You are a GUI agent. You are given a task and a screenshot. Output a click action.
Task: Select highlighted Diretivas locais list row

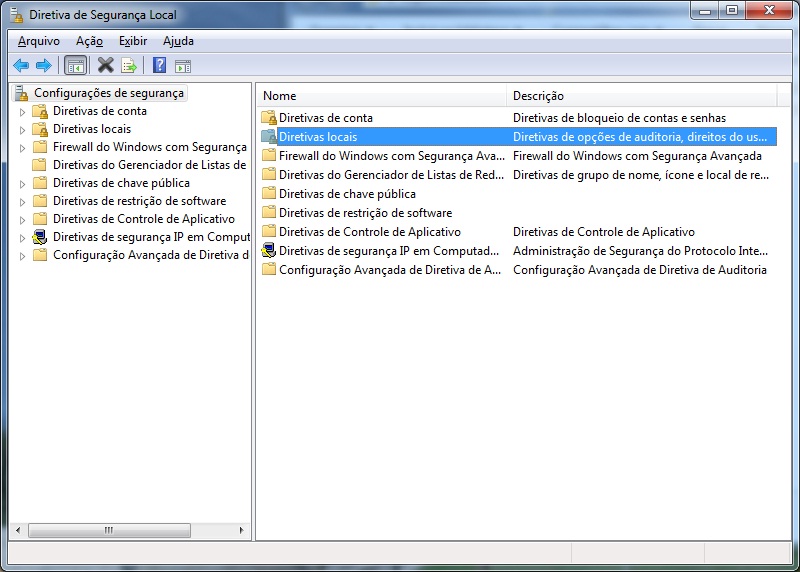pos(518,137)
